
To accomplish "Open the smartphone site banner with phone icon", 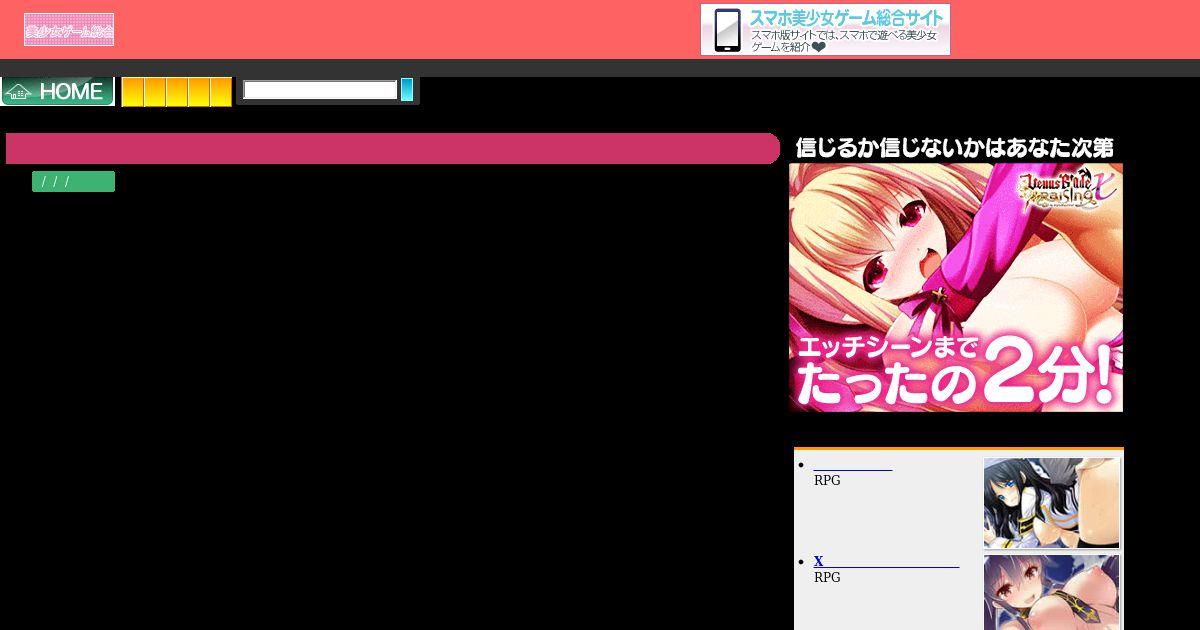I will click(x=825, y=30).
